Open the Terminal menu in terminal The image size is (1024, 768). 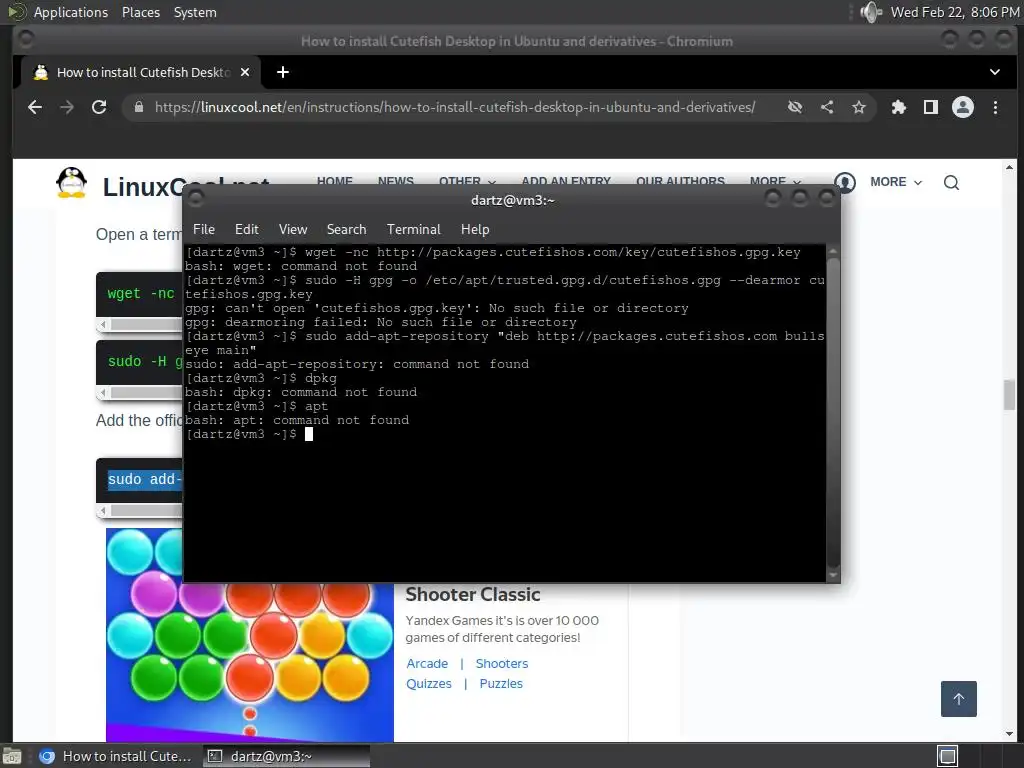pyautogui.click(x=413, y=229)
